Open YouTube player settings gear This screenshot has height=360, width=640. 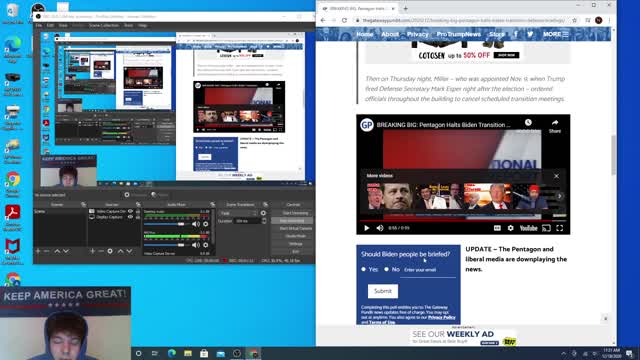point(511,228)
